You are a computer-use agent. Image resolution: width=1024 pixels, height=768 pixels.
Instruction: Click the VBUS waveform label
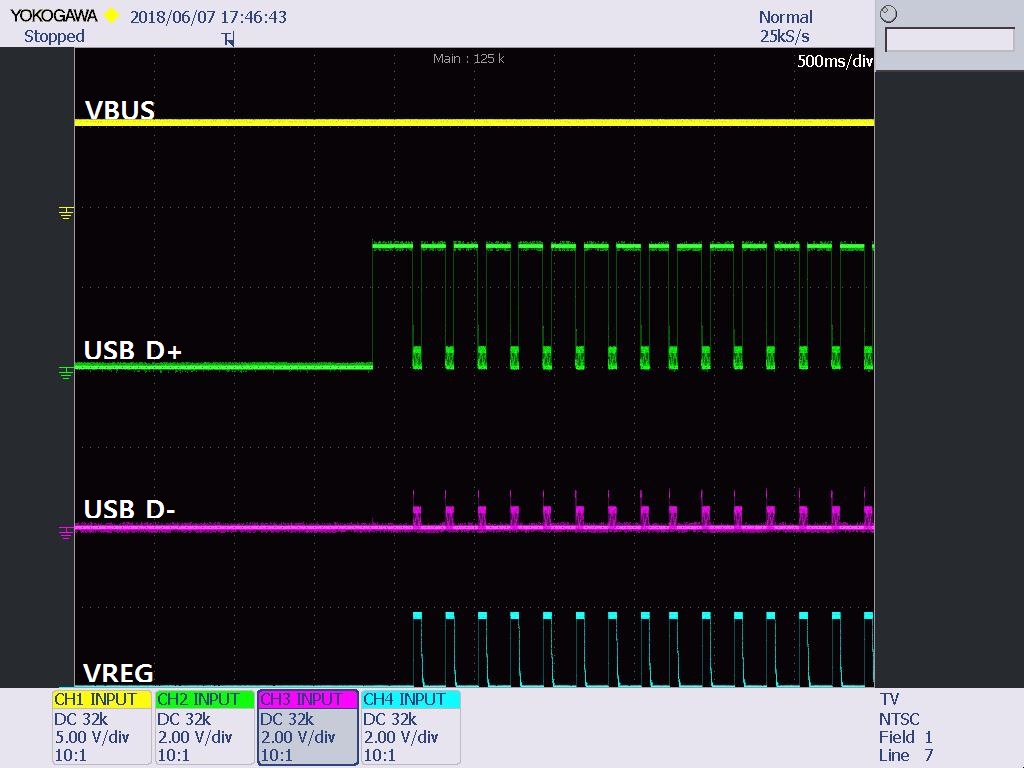pos(120,110)
